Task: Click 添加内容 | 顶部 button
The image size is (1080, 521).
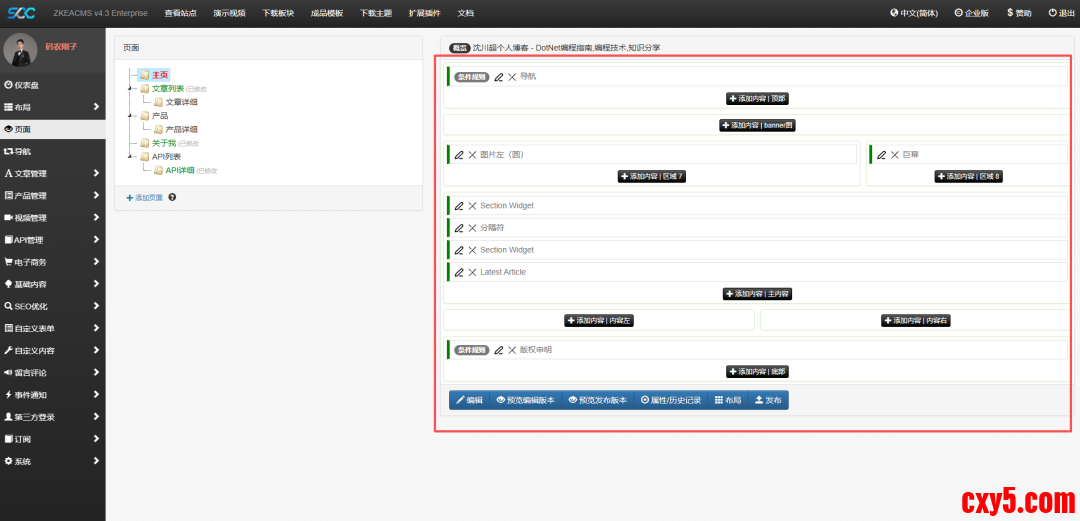Action: tap(757, 99)
